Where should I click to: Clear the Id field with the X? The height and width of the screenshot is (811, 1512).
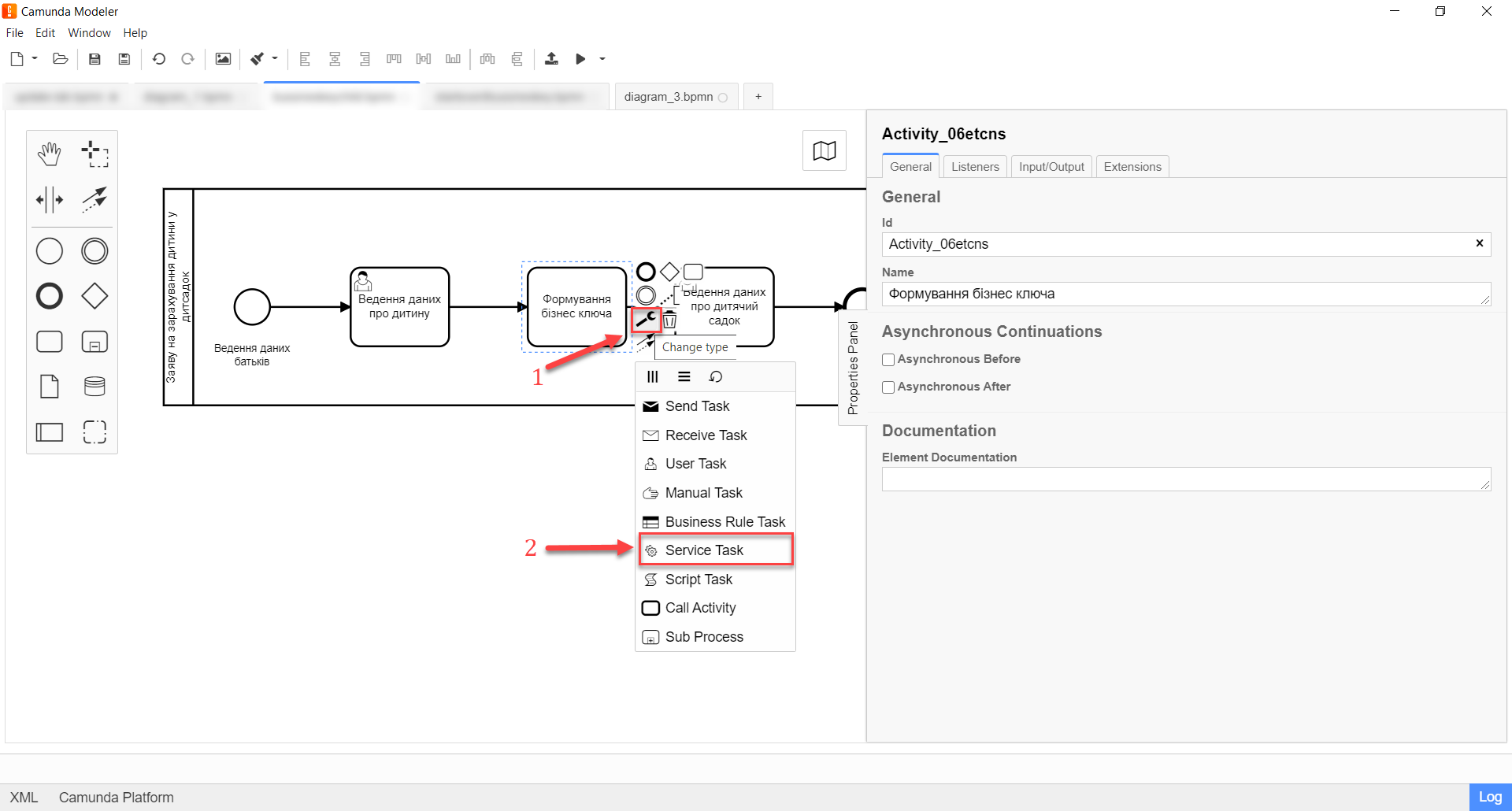[1480, 243]
